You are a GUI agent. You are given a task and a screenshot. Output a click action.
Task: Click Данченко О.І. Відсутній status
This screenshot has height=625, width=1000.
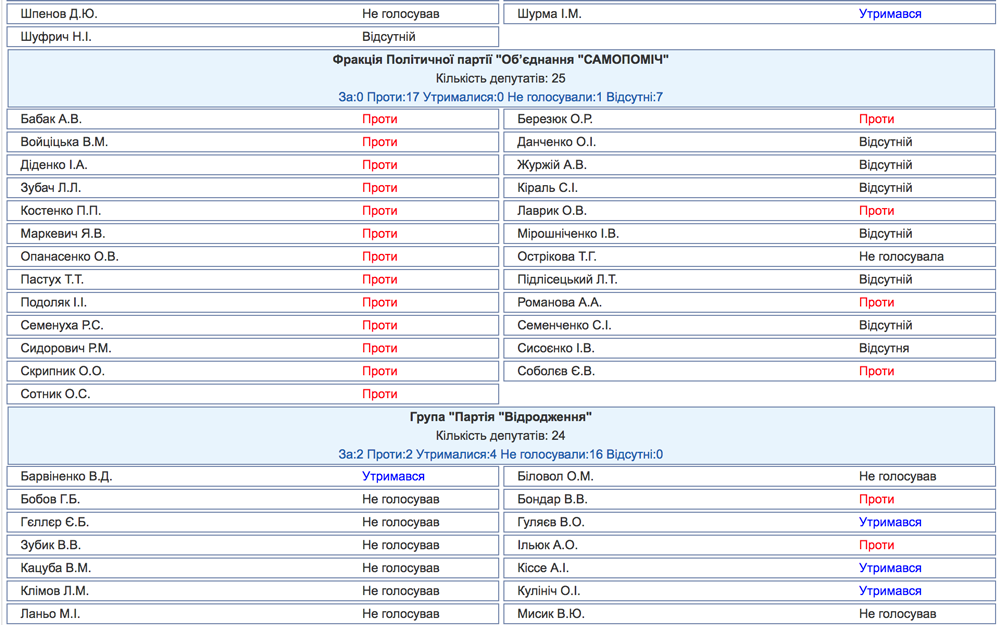885,142
